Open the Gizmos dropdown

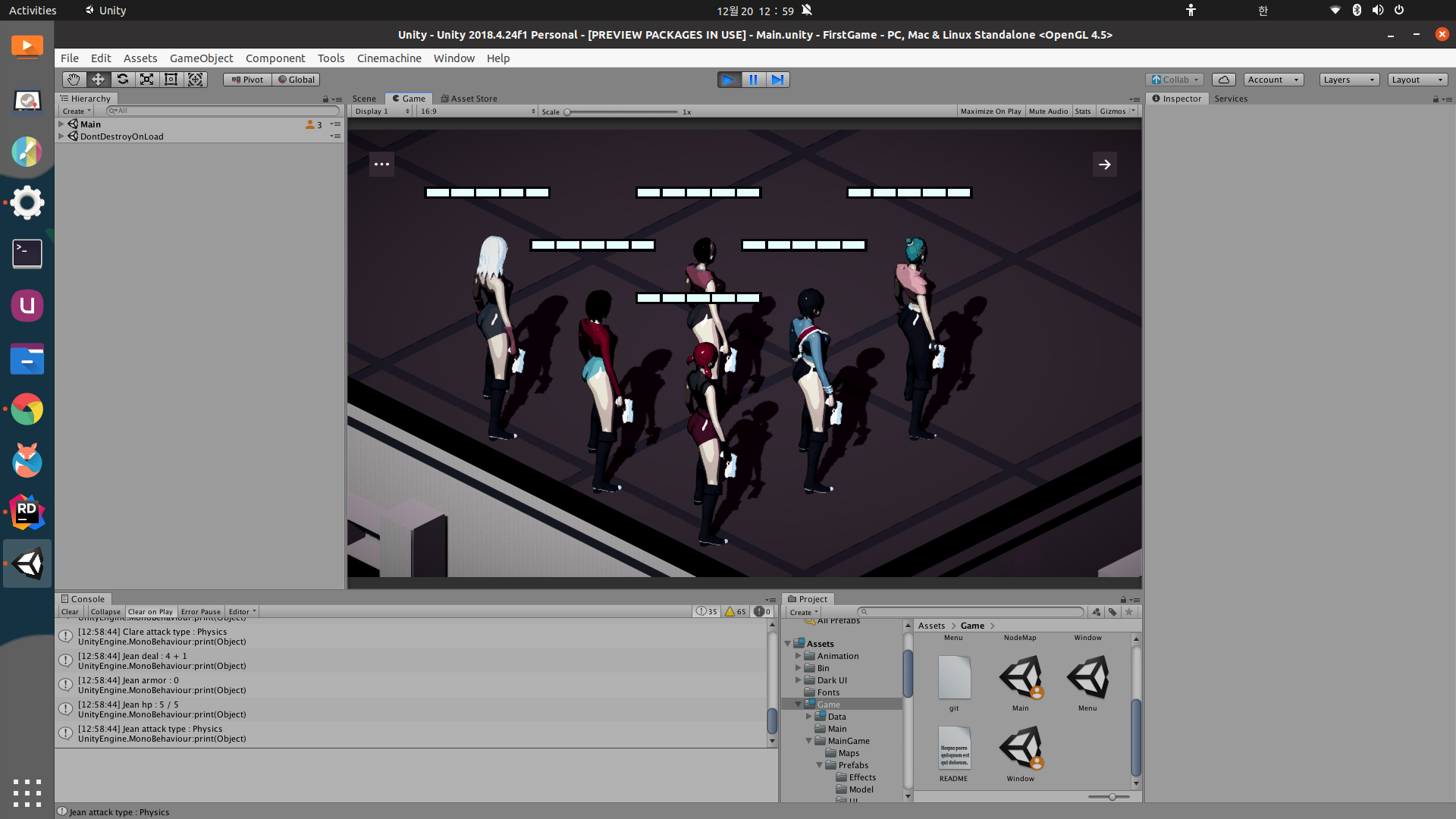click(1118, 111)
